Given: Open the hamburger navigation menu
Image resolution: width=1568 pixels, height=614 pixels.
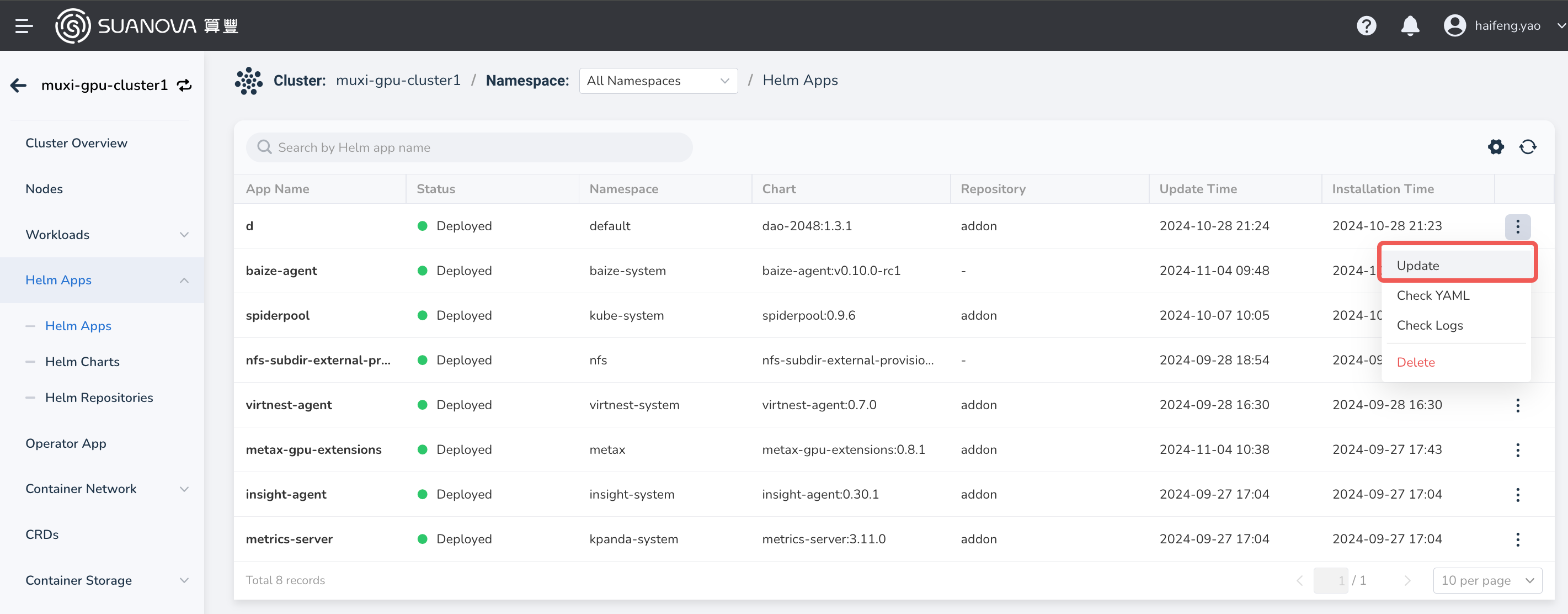Looking at the screenshot, I should (24, 25).
